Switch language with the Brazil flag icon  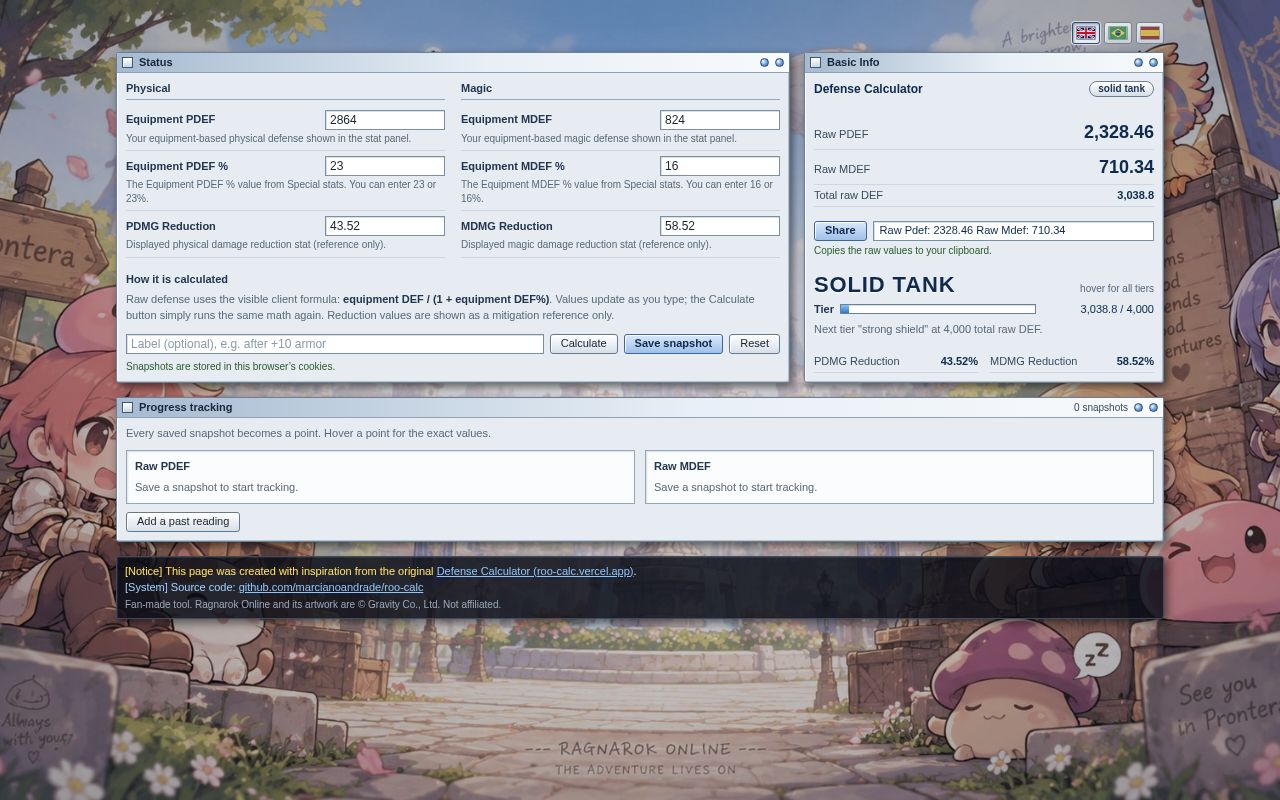(1118, 33)
